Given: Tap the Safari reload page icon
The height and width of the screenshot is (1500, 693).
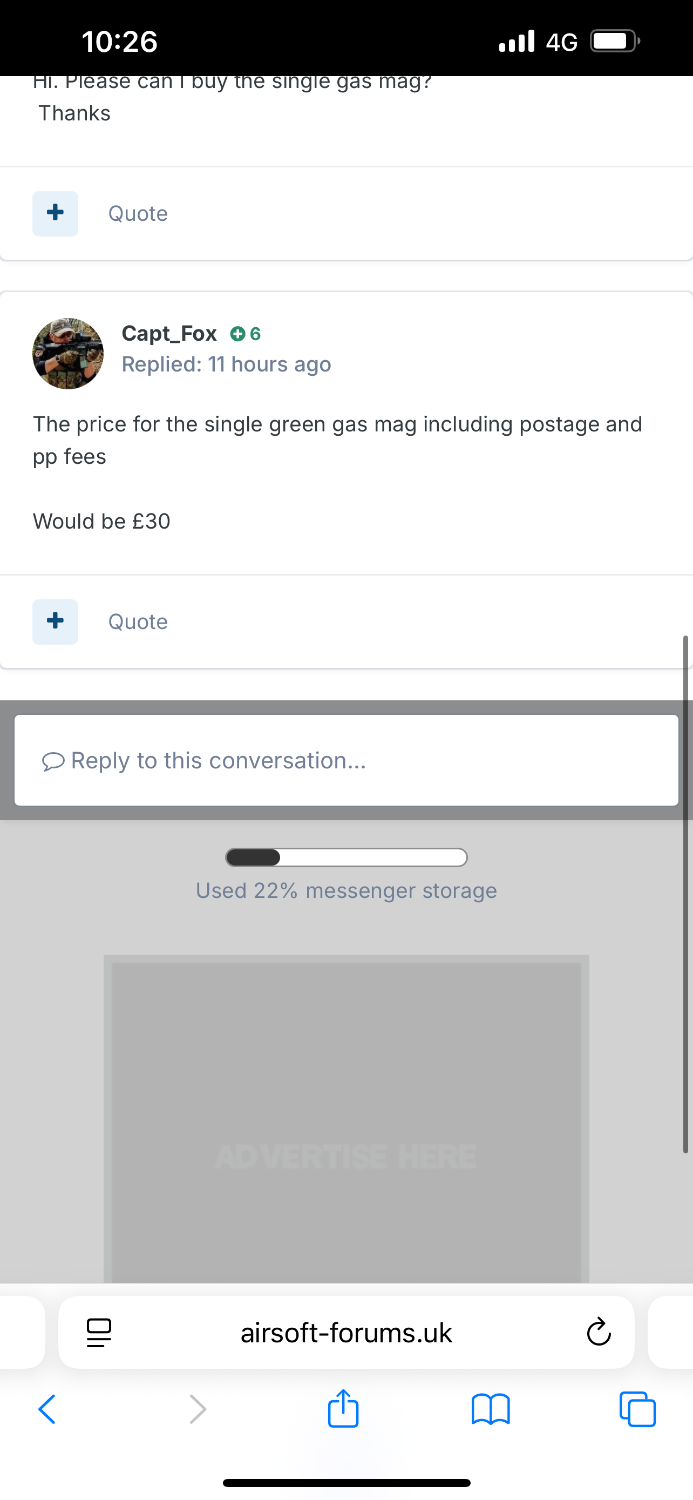Looking at the screenshot, I should click(x=598, y=1332).
